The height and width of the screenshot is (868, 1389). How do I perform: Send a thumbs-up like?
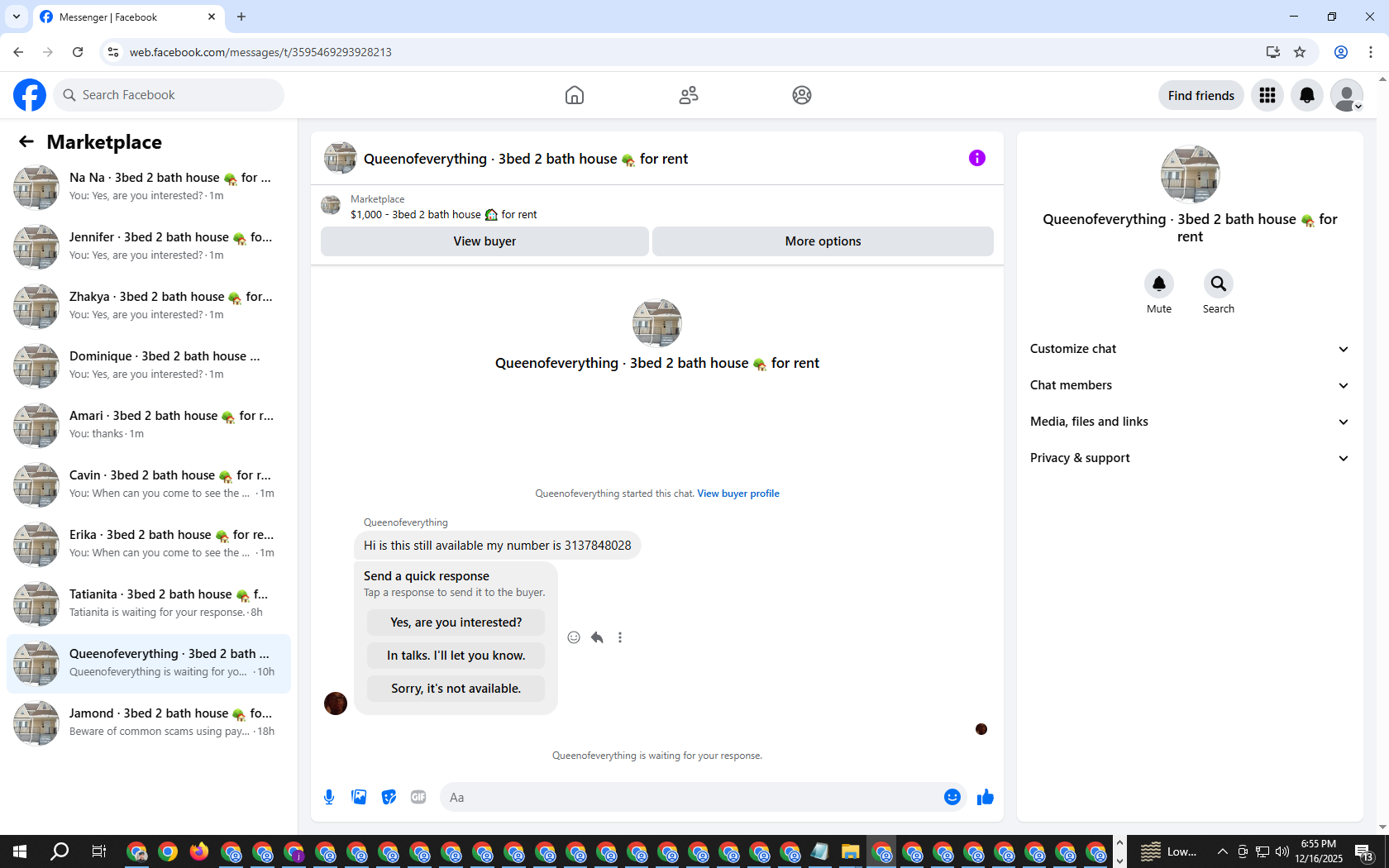986,797
